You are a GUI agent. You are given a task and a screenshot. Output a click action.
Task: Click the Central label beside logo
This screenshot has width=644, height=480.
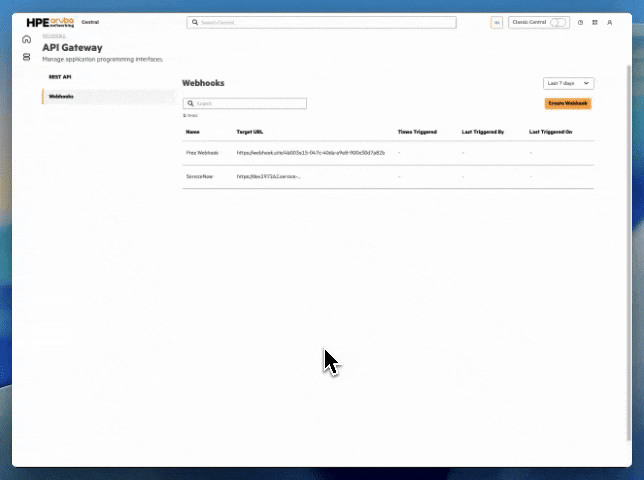(90, 22)
